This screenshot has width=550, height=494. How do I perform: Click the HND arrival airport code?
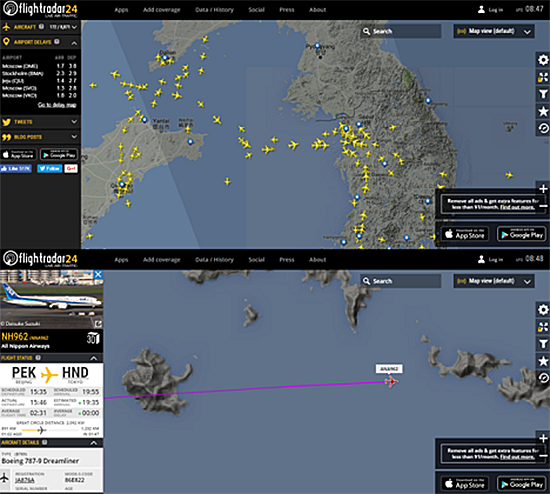pyautogui.click(x=75, y=373)
